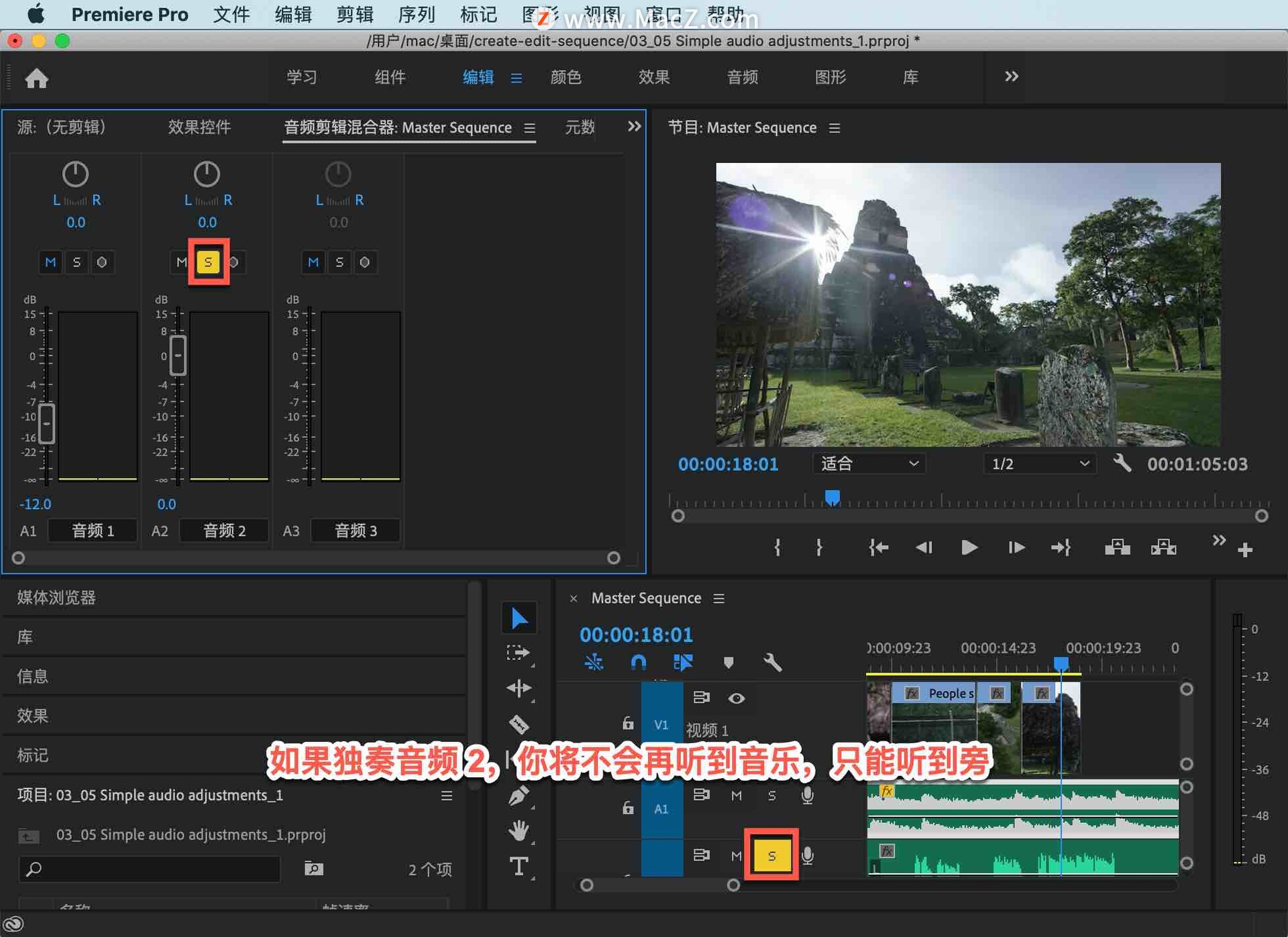Screen dimensions: 1288x937
Task: Open the 1/2 playback resolution dropdown
Action: tap(1038, 463)
